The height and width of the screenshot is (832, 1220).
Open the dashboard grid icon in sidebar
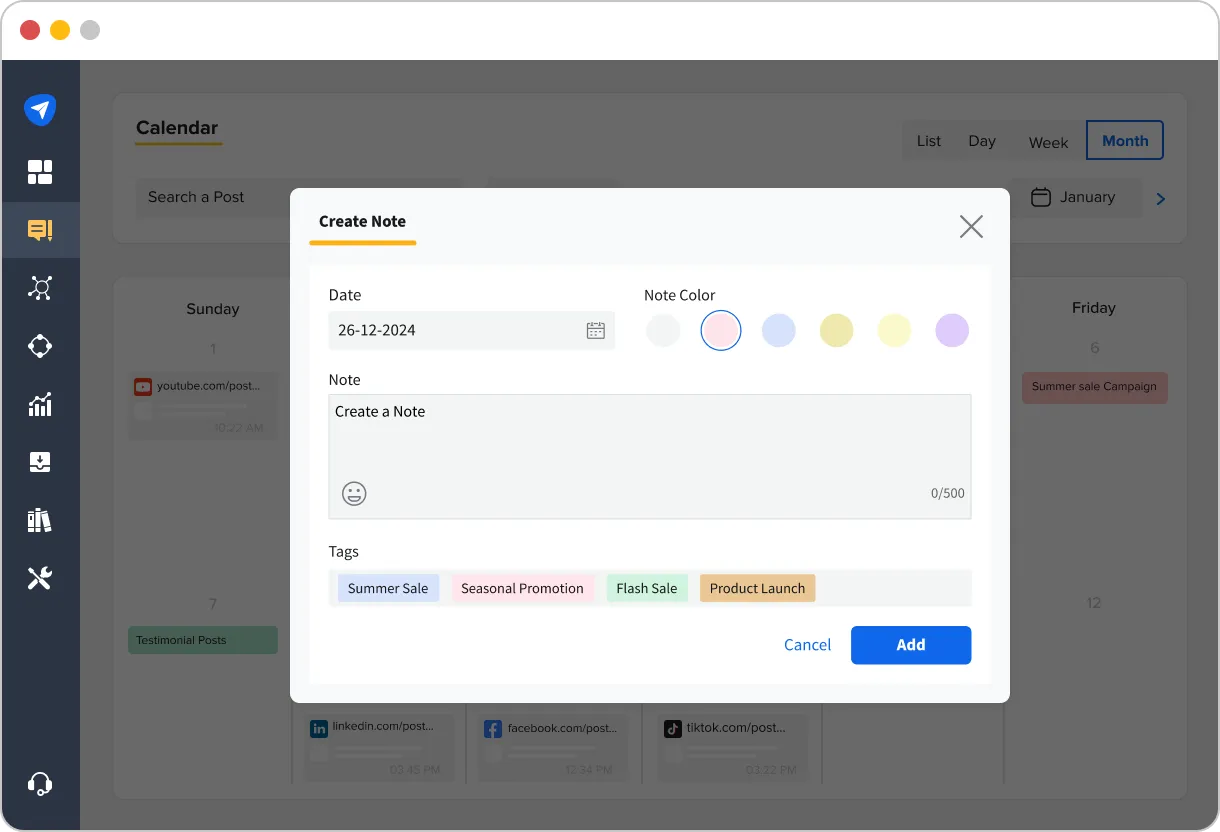click(x=40, y=172)
